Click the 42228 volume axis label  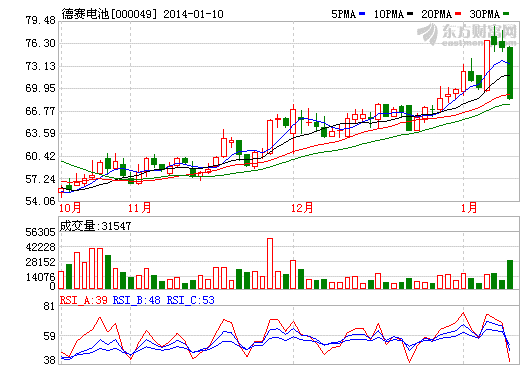click(x=40, y=247)
